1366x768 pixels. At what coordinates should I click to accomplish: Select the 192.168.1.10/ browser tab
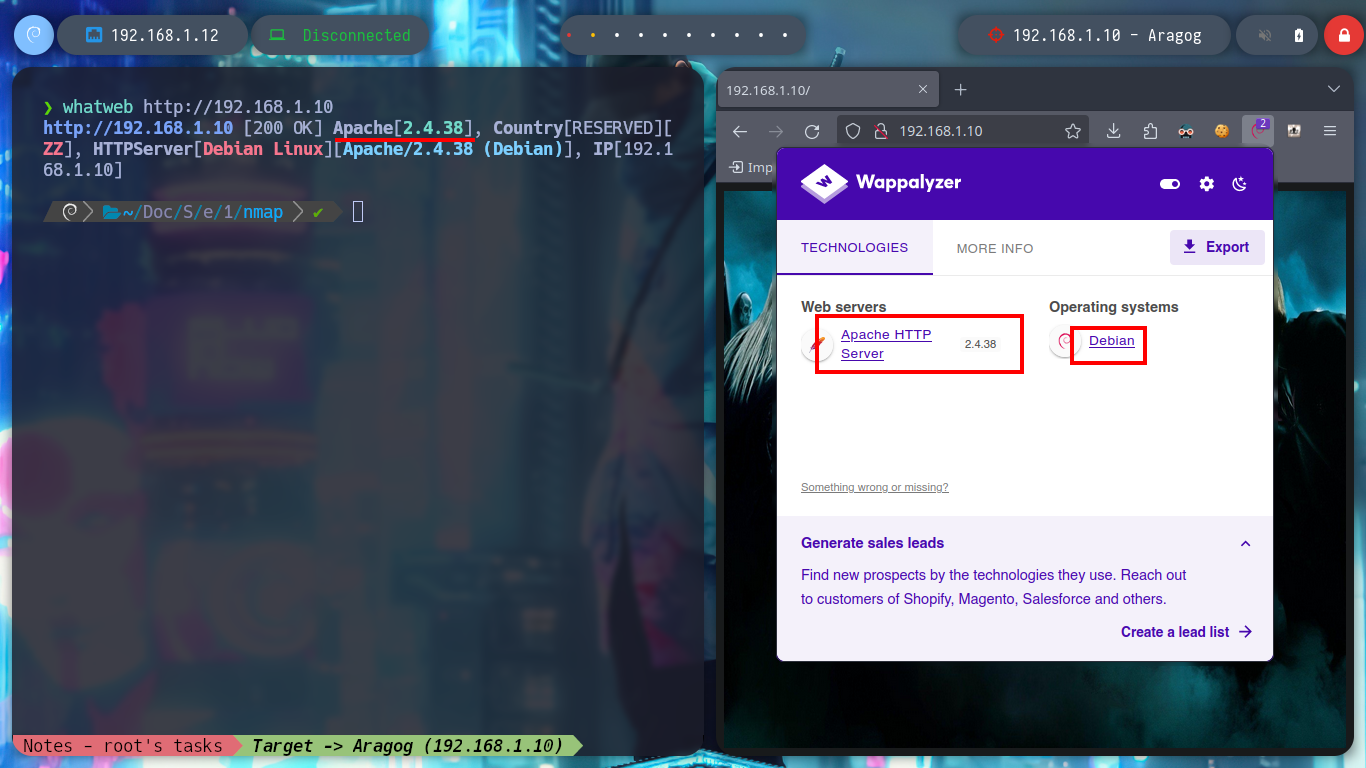coord(827,90)
